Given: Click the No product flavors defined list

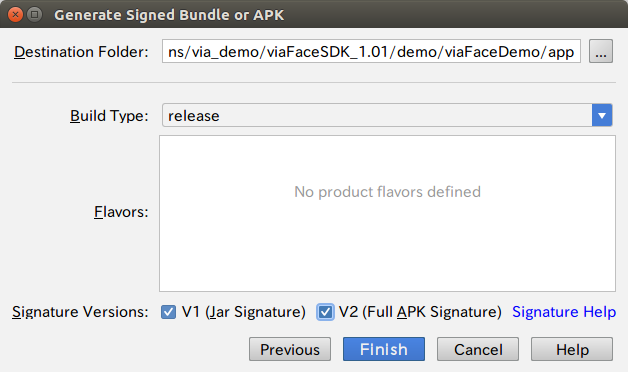Looking at the screenshot, I should coord(387,213).
